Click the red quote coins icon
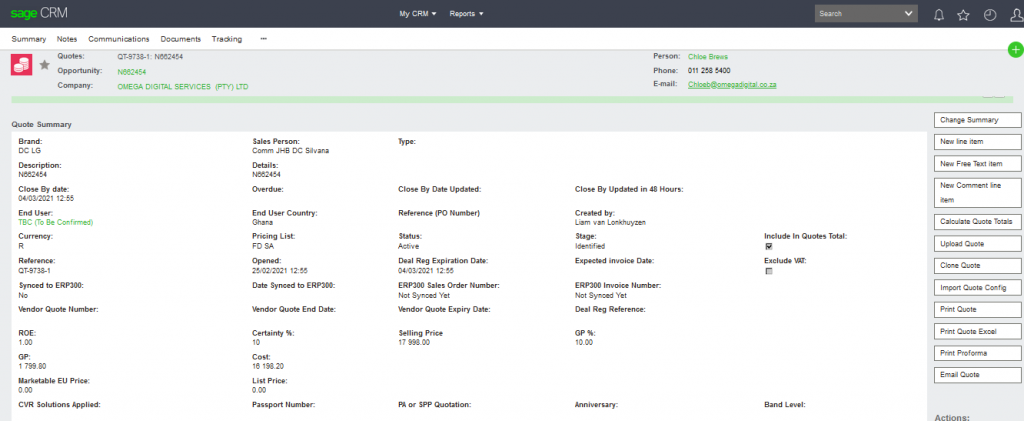The height and width of the screenshot is (421, 1024). point(22,64)
